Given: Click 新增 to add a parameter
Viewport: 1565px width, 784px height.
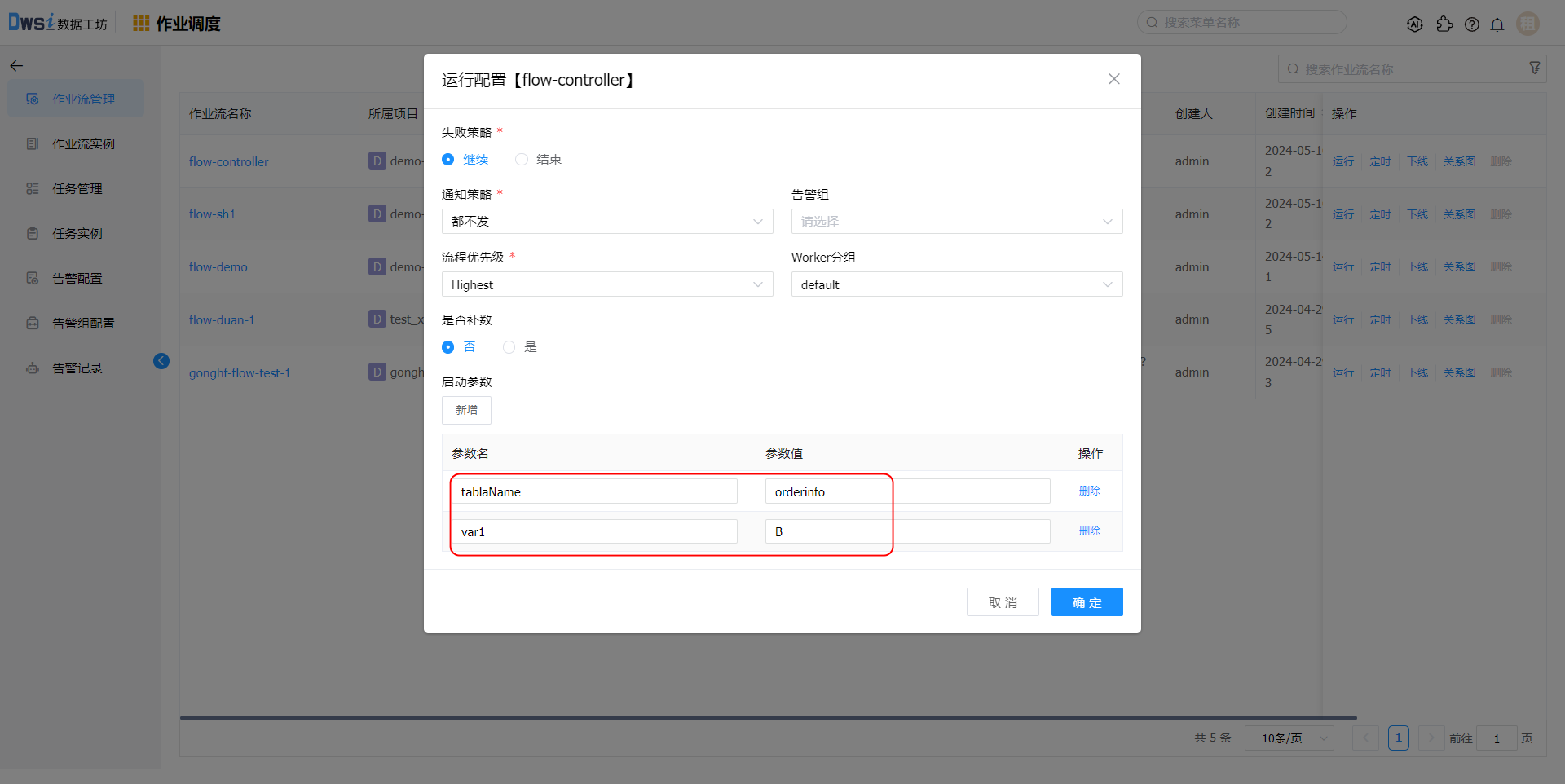Looking at the screenshot, I should (x=466, y=410).
